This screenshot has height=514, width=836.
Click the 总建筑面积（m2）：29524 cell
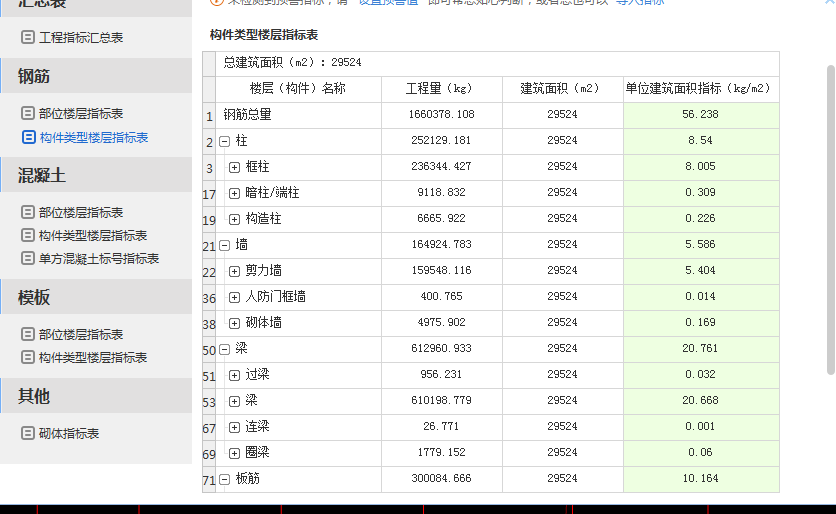pos(497,63)
